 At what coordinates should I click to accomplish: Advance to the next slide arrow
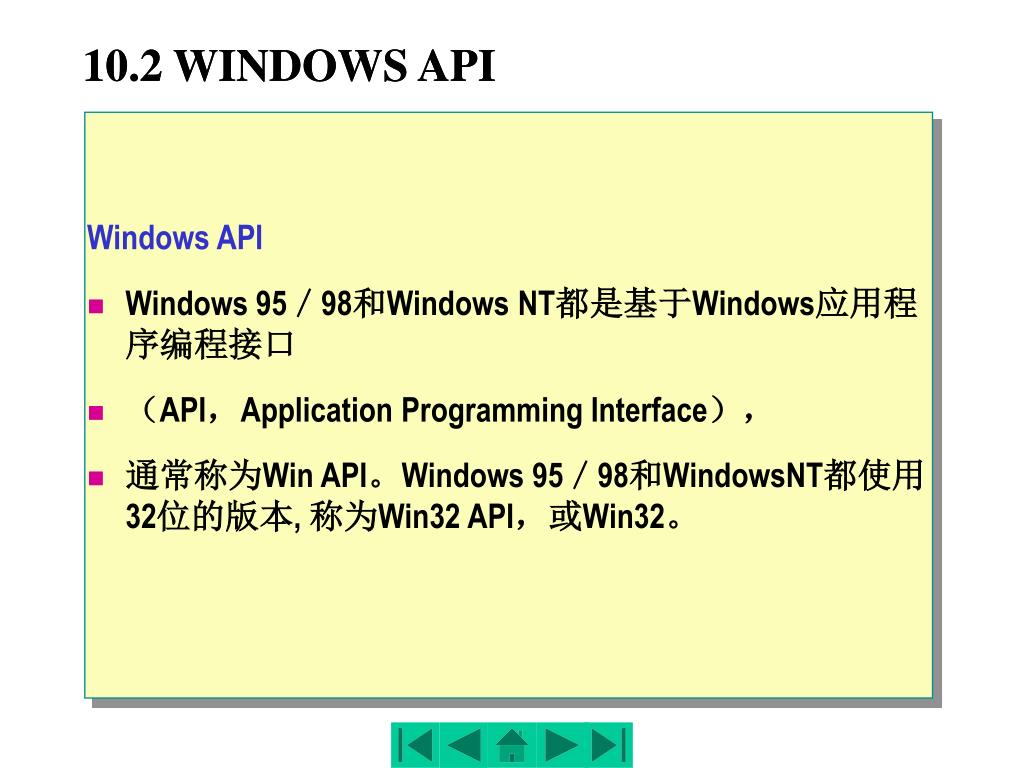(560, 744)
